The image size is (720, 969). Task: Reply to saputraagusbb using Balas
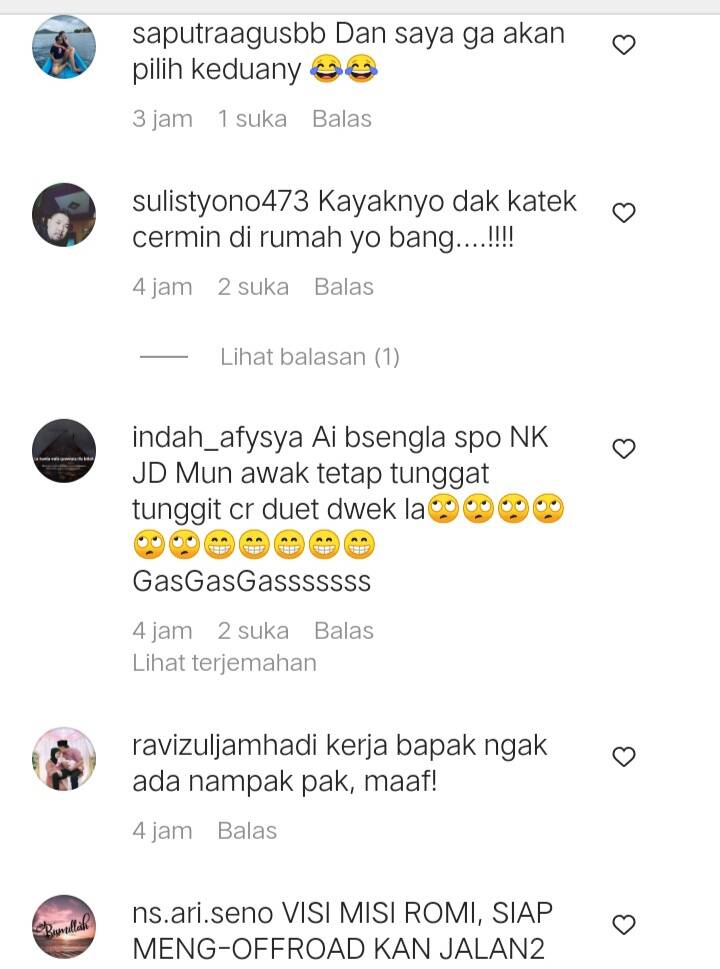pos(342,119)
